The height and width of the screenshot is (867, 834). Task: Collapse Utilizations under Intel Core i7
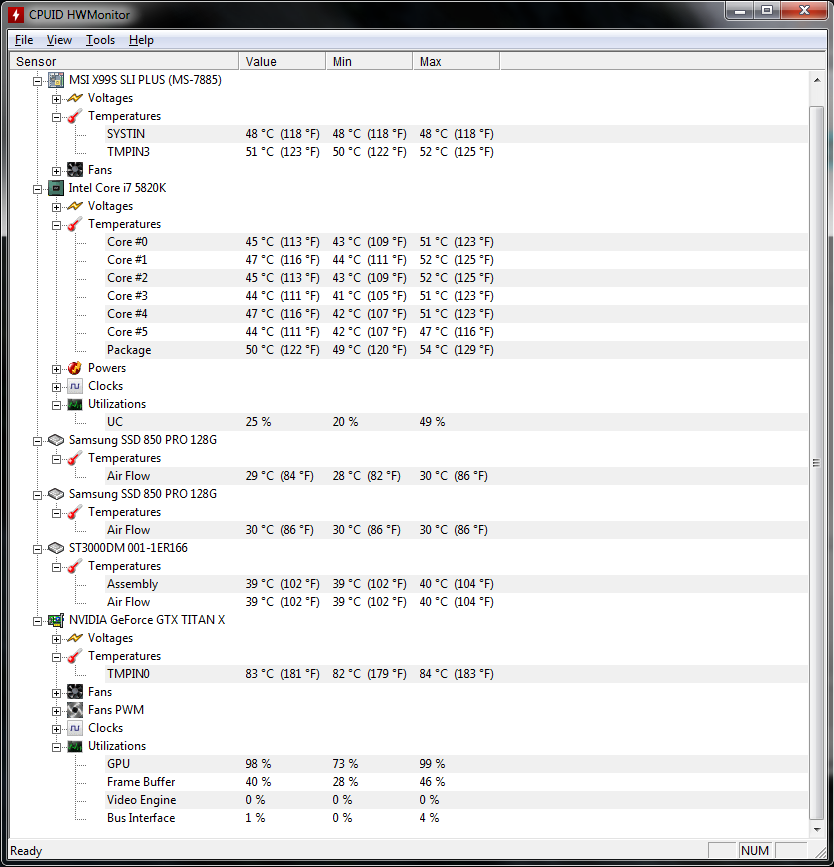coord(56,405)
